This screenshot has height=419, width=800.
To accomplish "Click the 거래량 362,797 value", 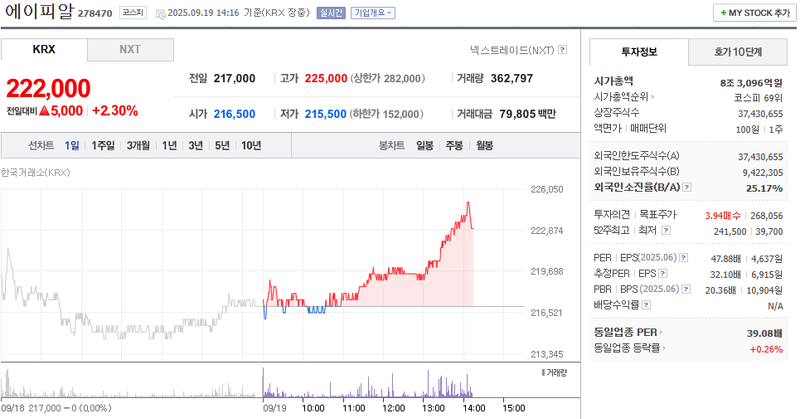I will click(512, 79).
